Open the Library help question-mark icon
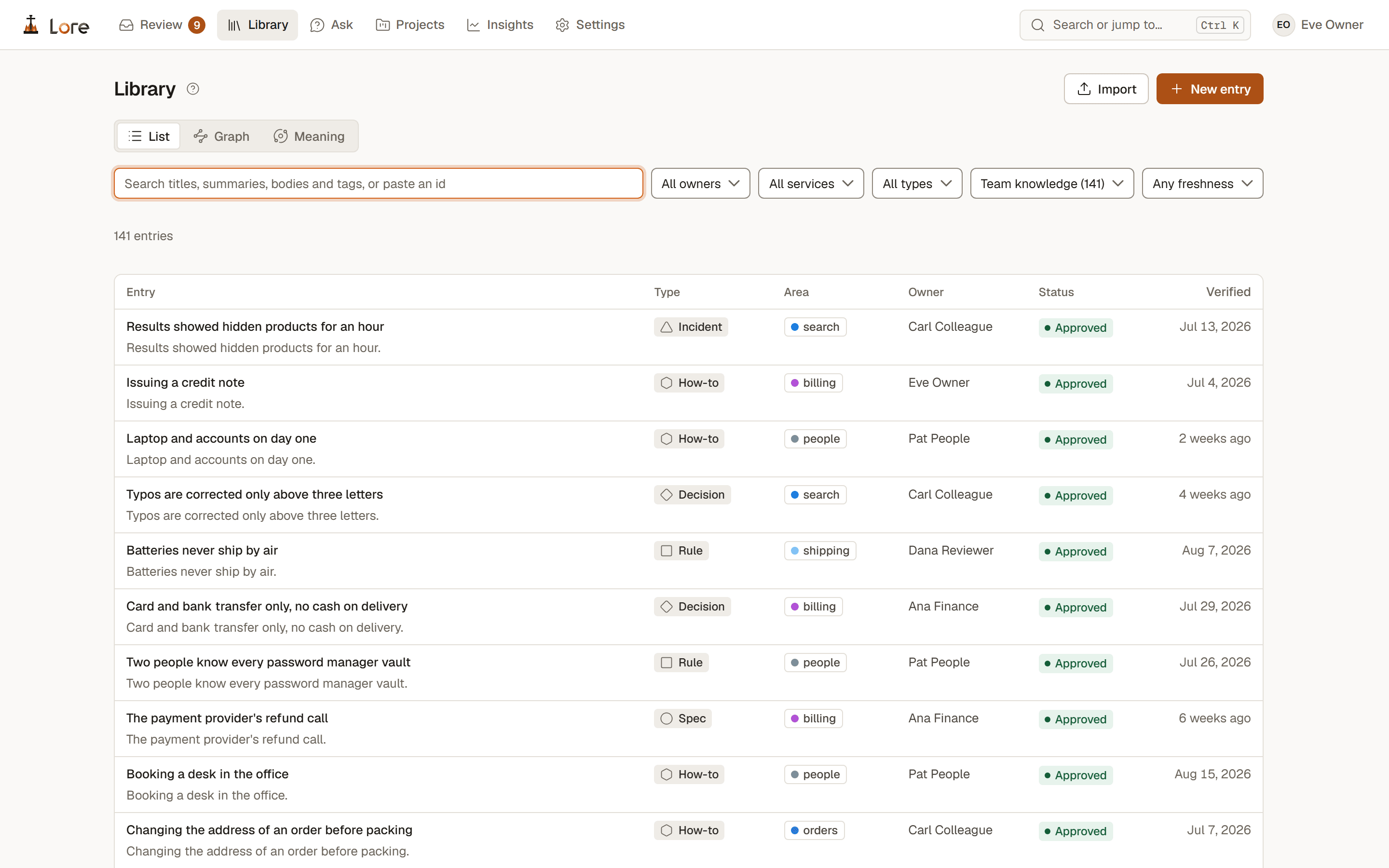Viewport: 1389px width, 868px height. 193,89
